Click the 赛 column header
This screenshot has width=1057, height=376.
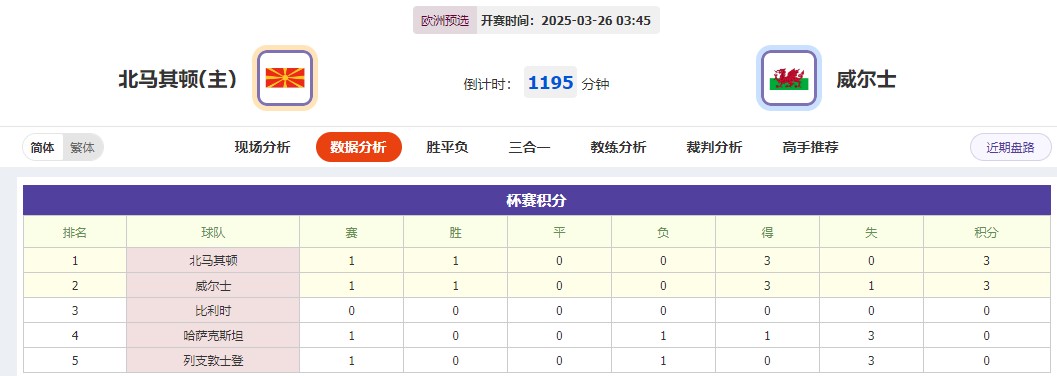tap(351, 232)
